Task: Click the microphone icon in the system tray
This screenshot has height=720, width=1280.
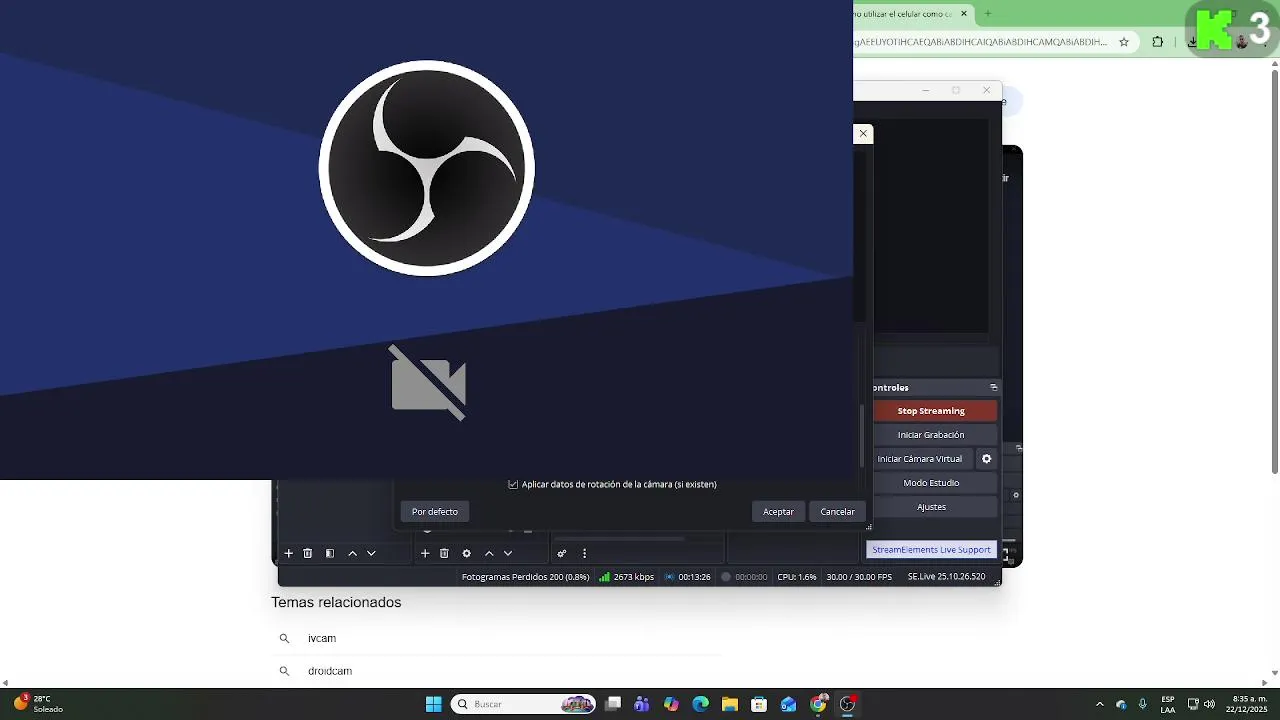Action: pos(1143,704)
